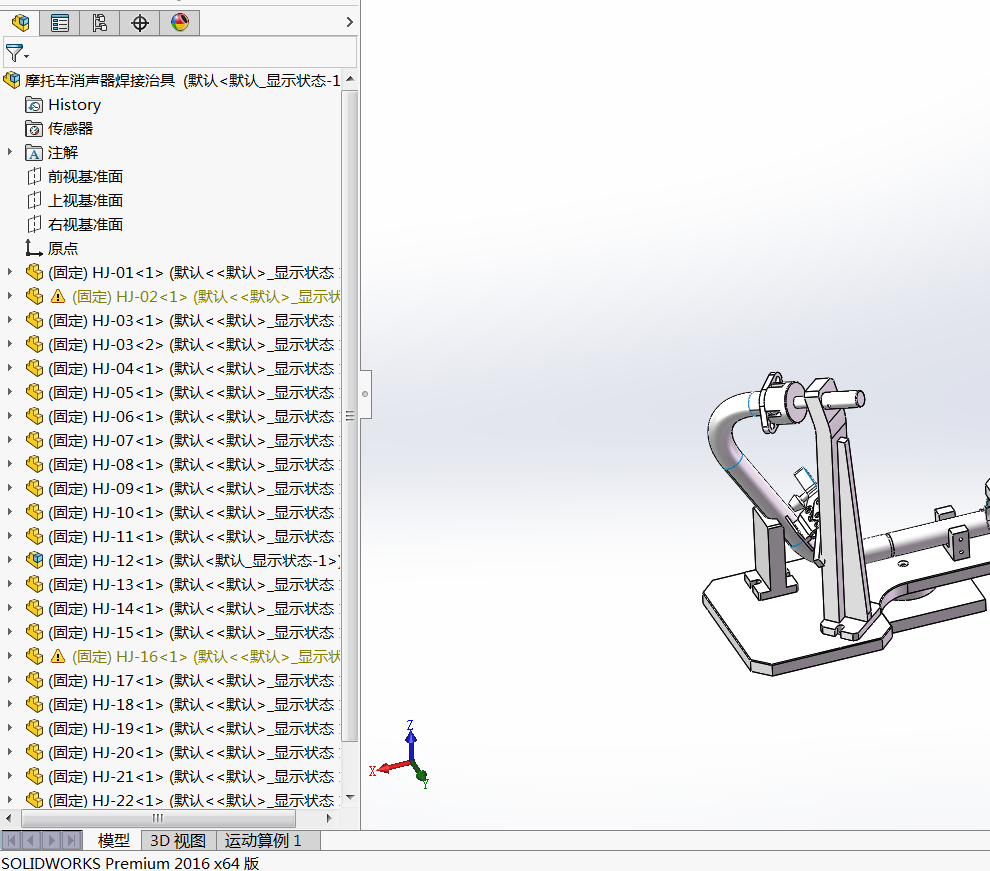Image resolution: width=990 pixels, height=871 pixels.
Task: Click the History folder icon
Action: (x=34, y=105)
